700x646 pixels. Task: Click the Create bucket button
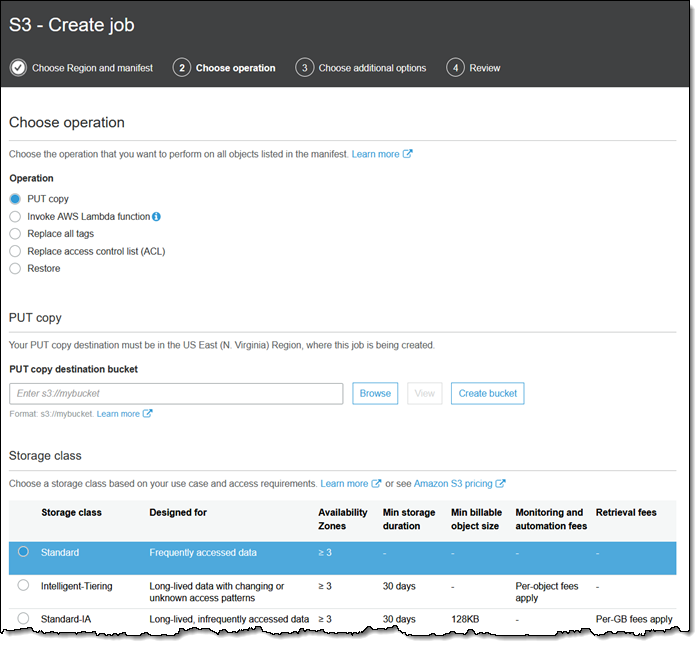click(487, 393)
